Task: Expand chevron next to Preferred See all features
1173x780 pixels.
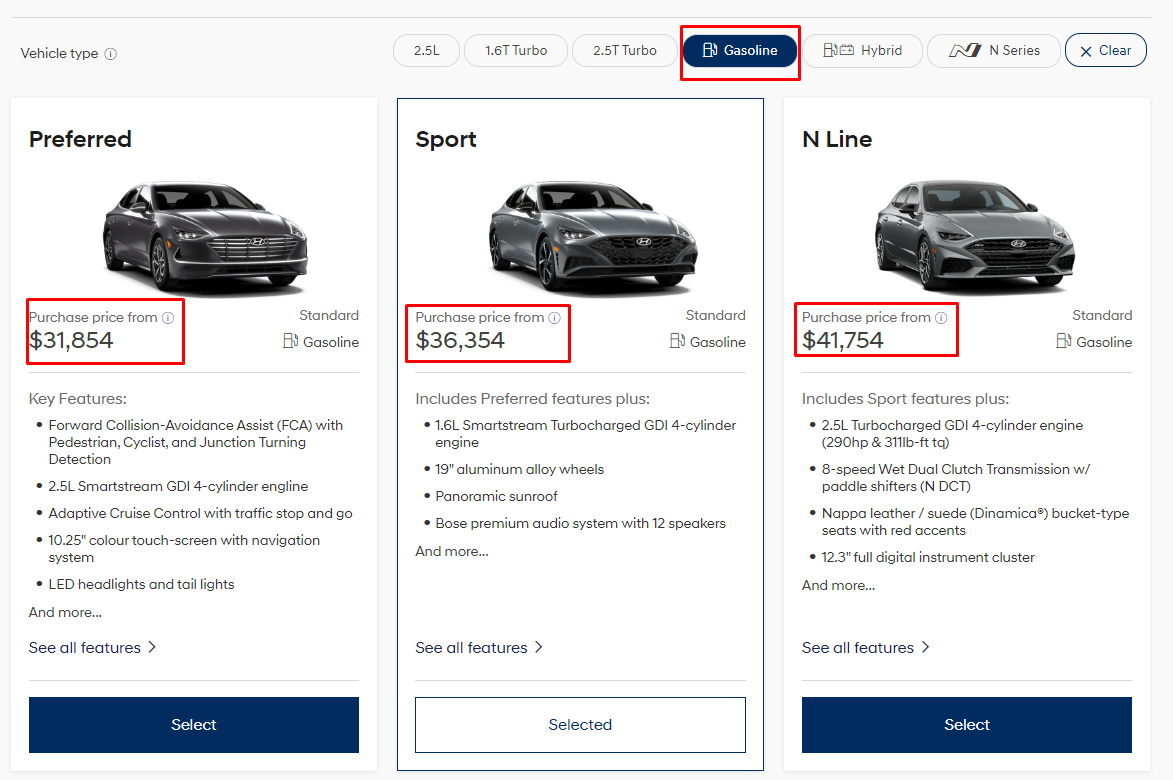Action: point(152,647)
